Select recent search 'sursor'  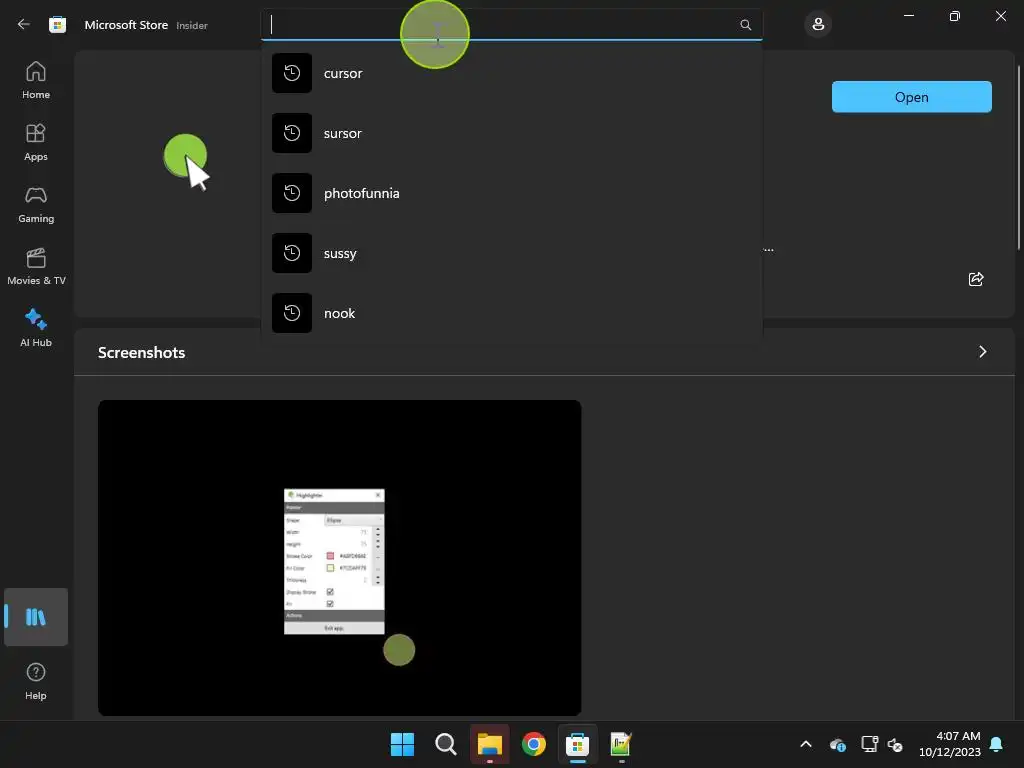511,133
